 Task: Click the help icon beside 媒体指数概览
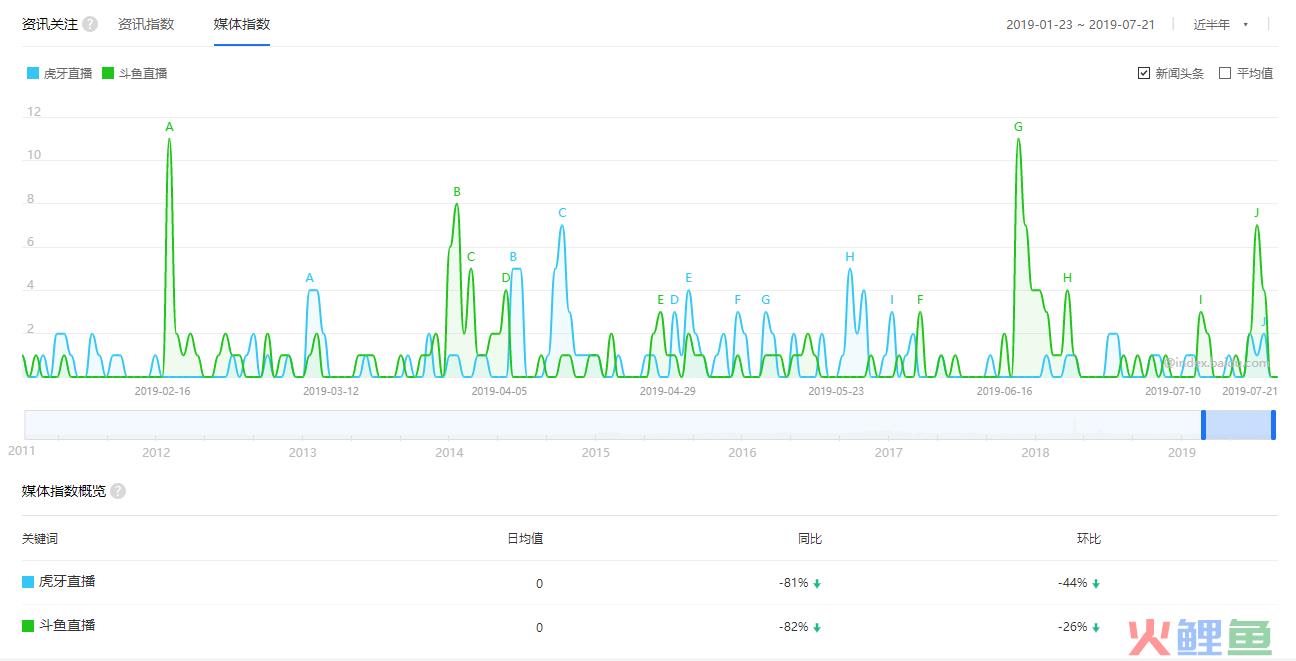pos(118,491)
